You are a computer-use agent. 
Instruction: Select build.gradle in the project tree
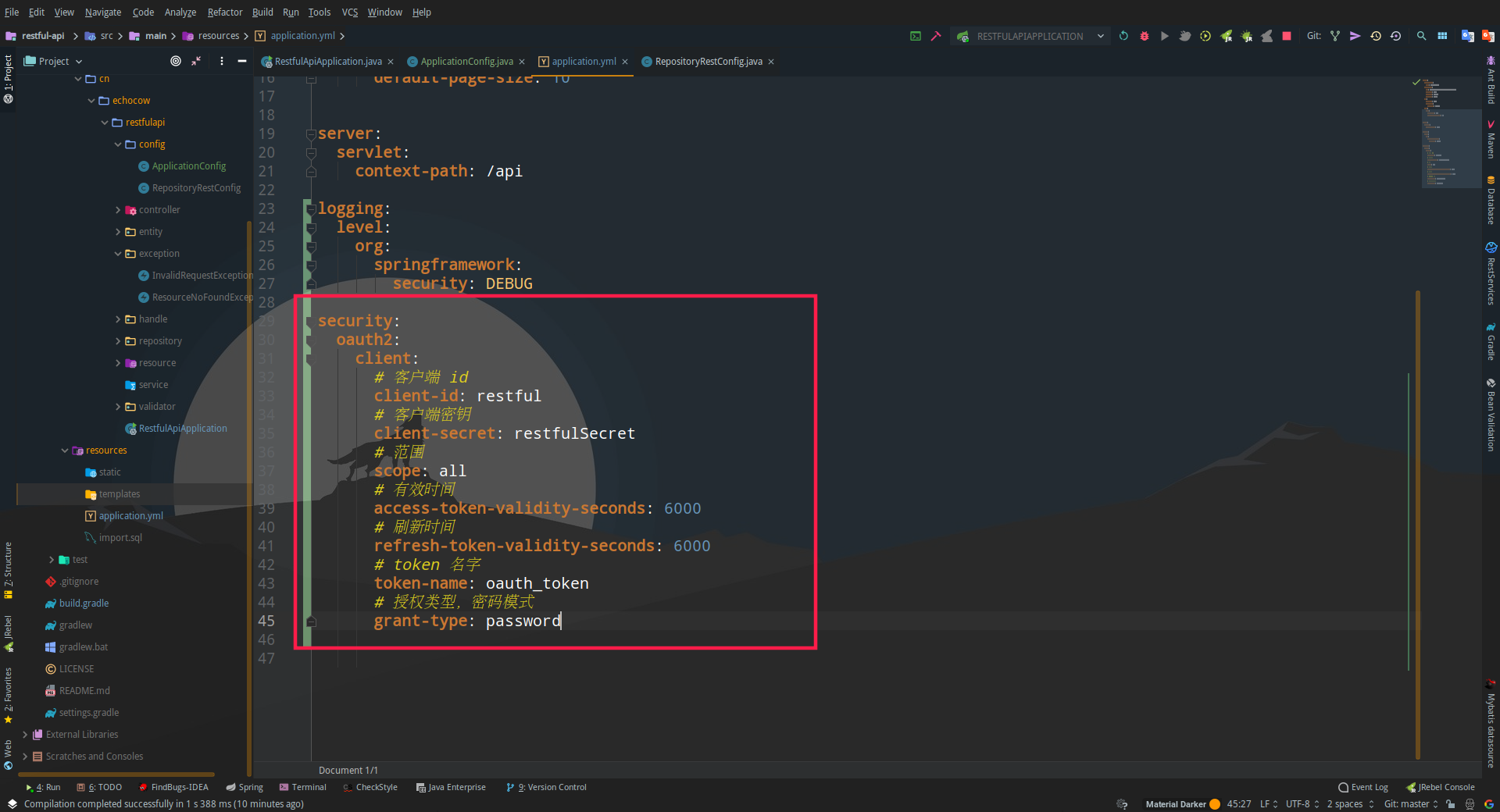84,604
